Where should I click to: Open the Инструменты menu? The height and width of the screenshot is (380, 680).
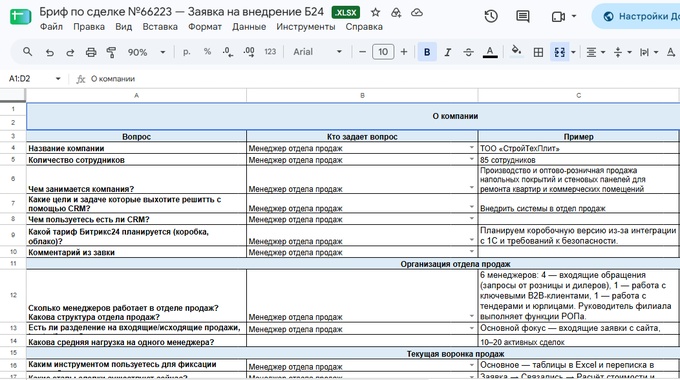306,27
